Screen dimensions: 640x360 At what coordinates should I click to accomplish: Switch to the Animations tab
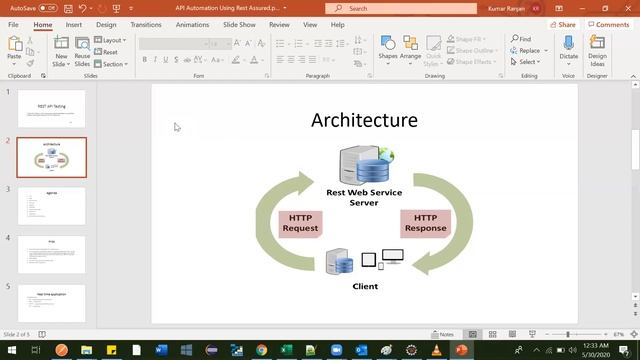[192, 24]
